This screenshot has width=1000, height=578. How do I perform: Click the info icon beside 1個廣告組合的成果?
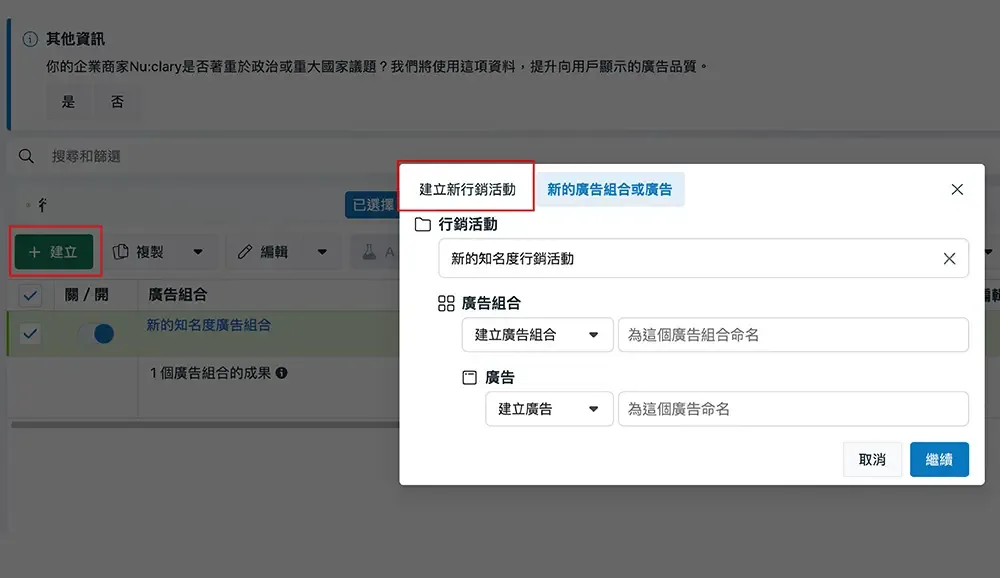tap(281, 373)
